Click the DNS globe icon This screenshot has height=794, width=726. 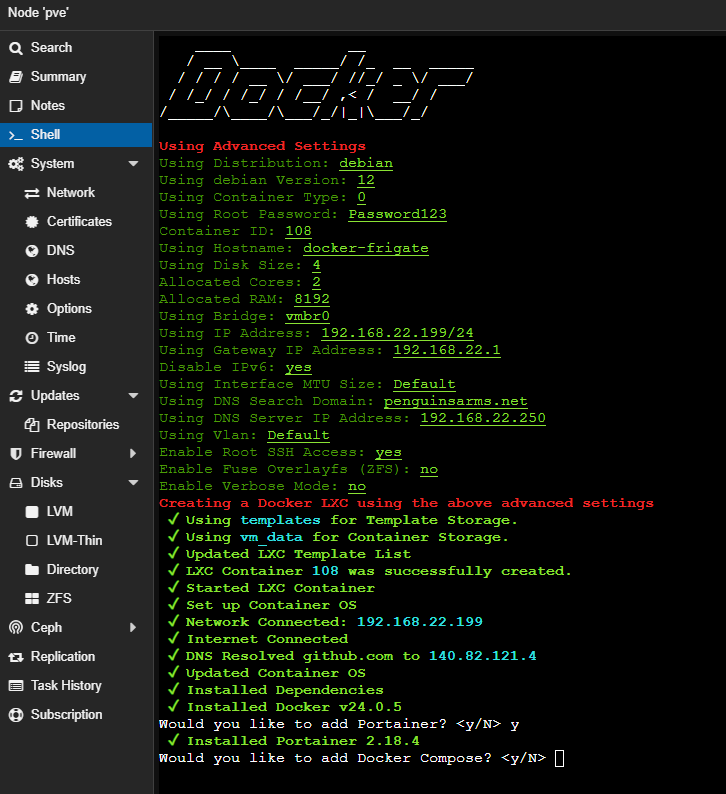click(x=32, y=251)
